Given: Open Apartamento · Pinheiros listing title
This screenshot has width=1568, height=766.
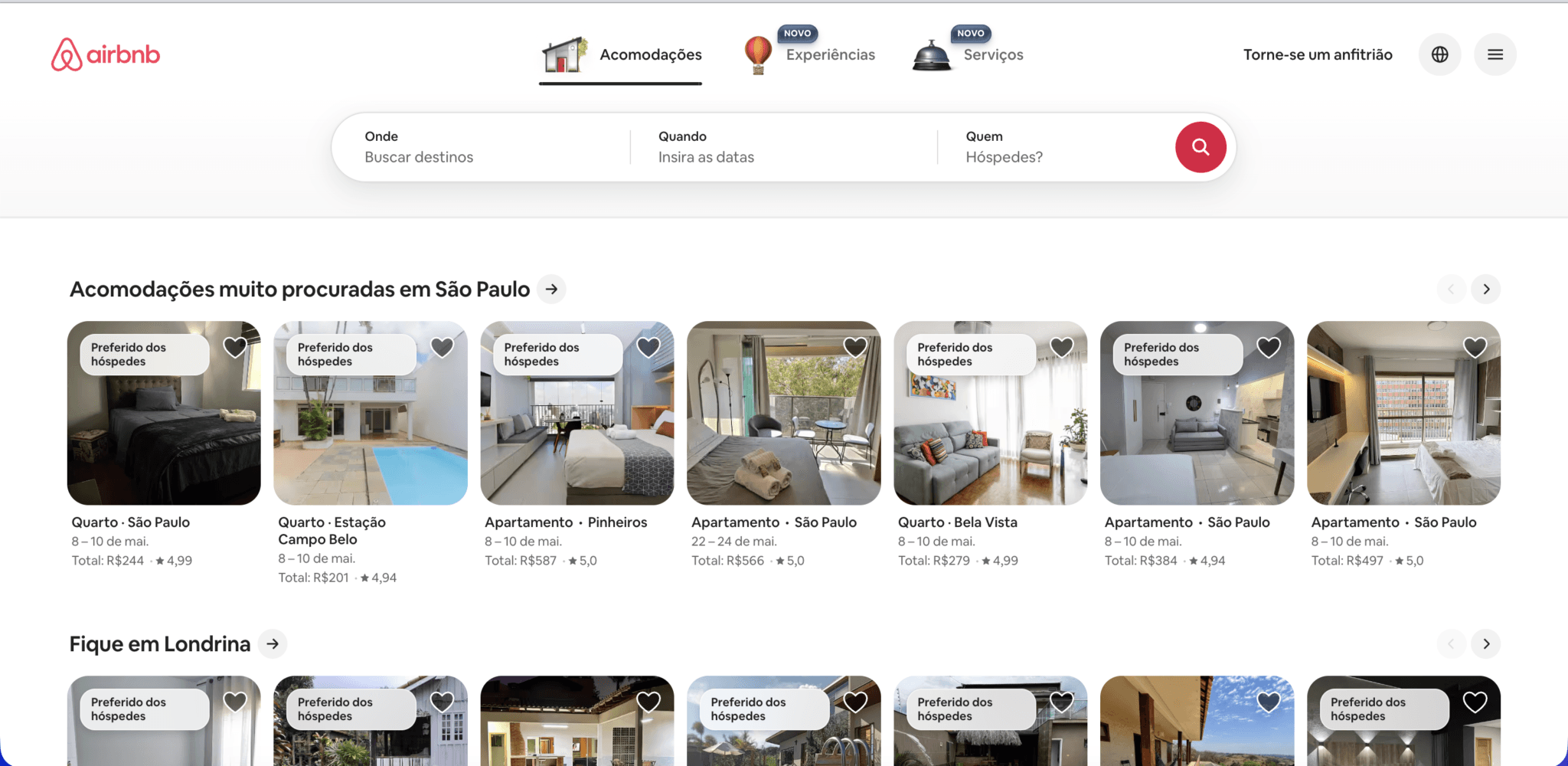Looking at the screenshot, I should (x=566, y=522).
